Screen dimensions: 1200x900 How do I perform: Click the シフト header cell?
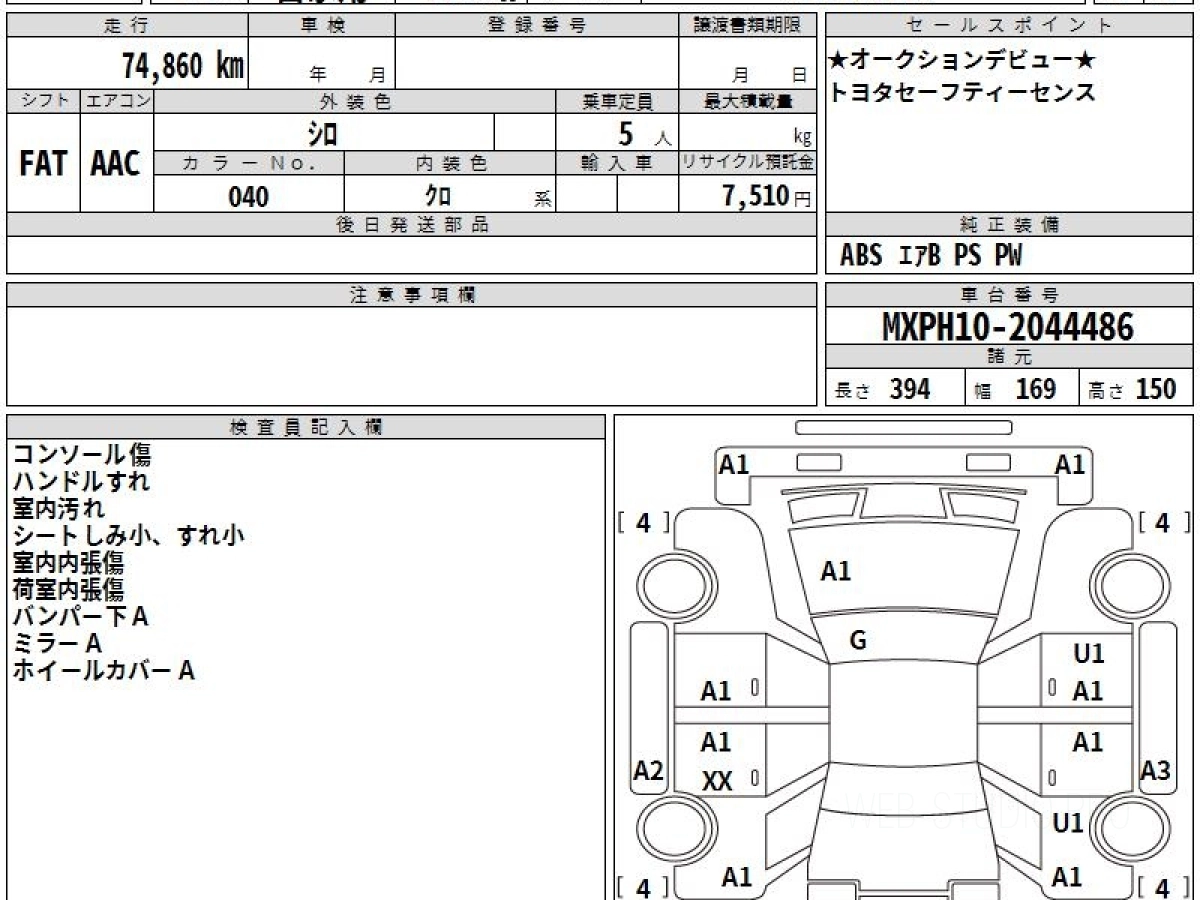(x=43, y=101)
